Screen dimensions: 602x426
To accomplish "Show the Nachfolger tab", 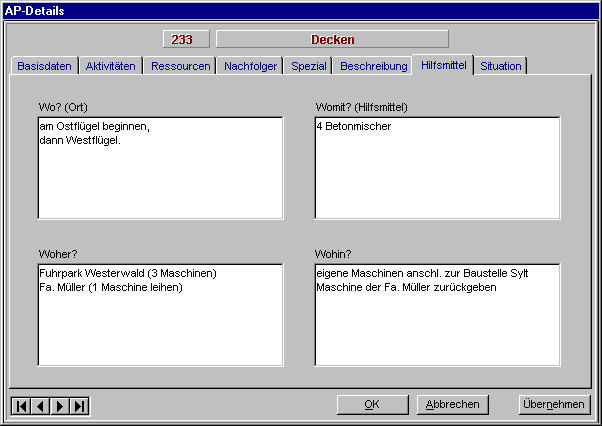I will click(x=250, y=66).
